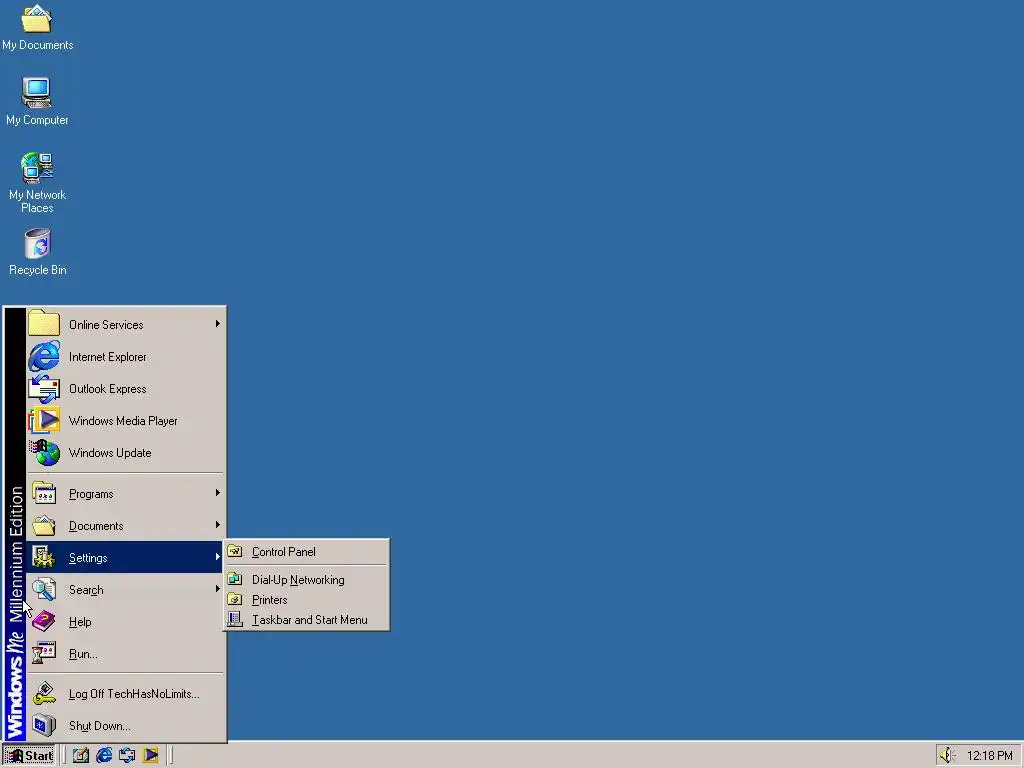Expand the Settings submenu arrow
Viewport: 1024px width, 768px height.
(x=217, y=557)
